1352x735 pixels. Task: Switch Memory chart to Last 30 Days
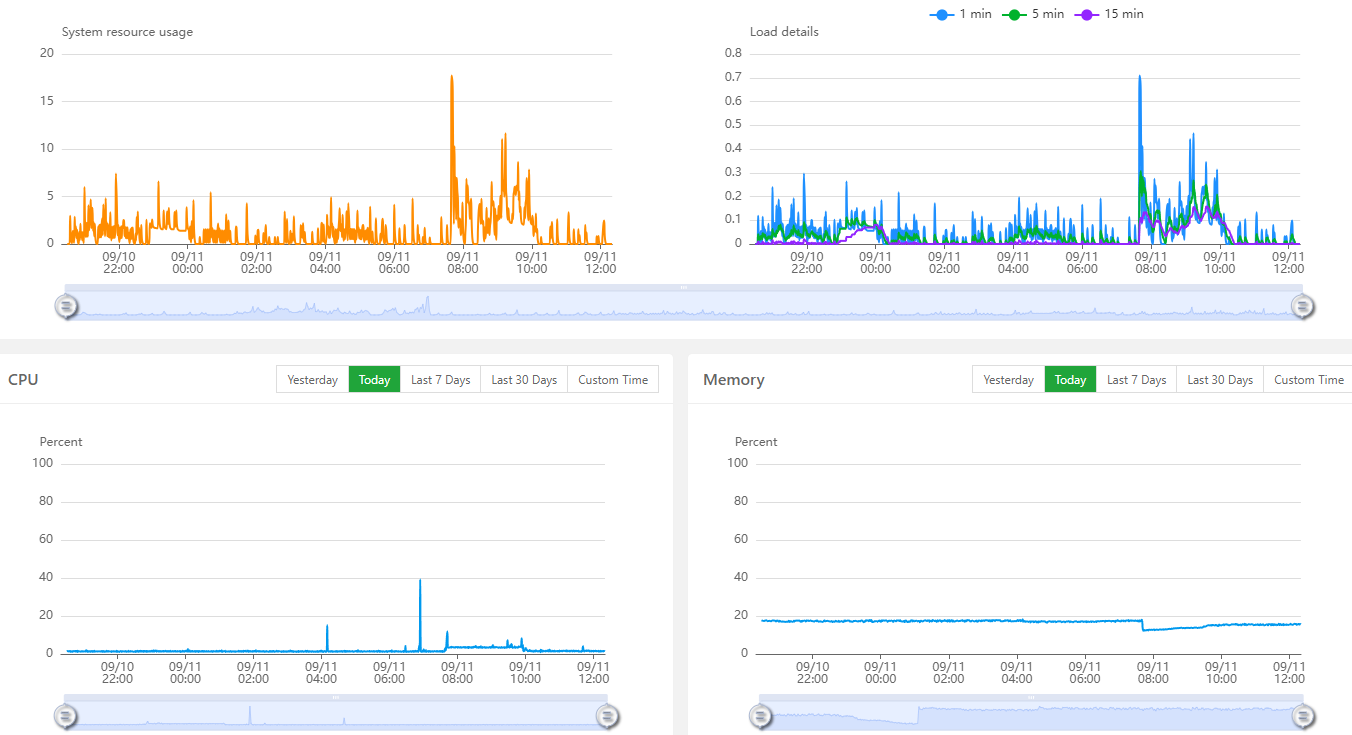[1219, 380]
